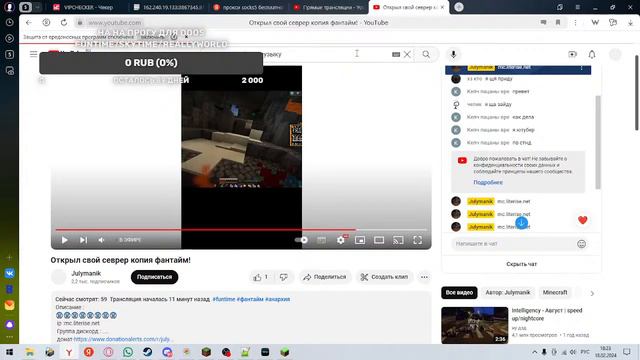
Task: Expand more filter chips with arrow
Action: 592,293
